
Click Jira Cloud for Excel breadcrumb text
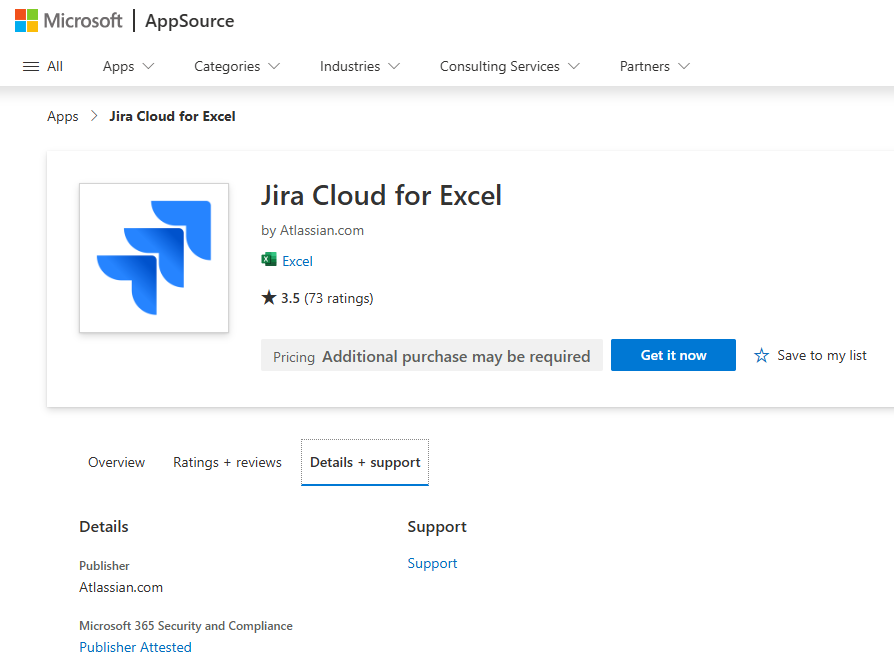point(172,116)
